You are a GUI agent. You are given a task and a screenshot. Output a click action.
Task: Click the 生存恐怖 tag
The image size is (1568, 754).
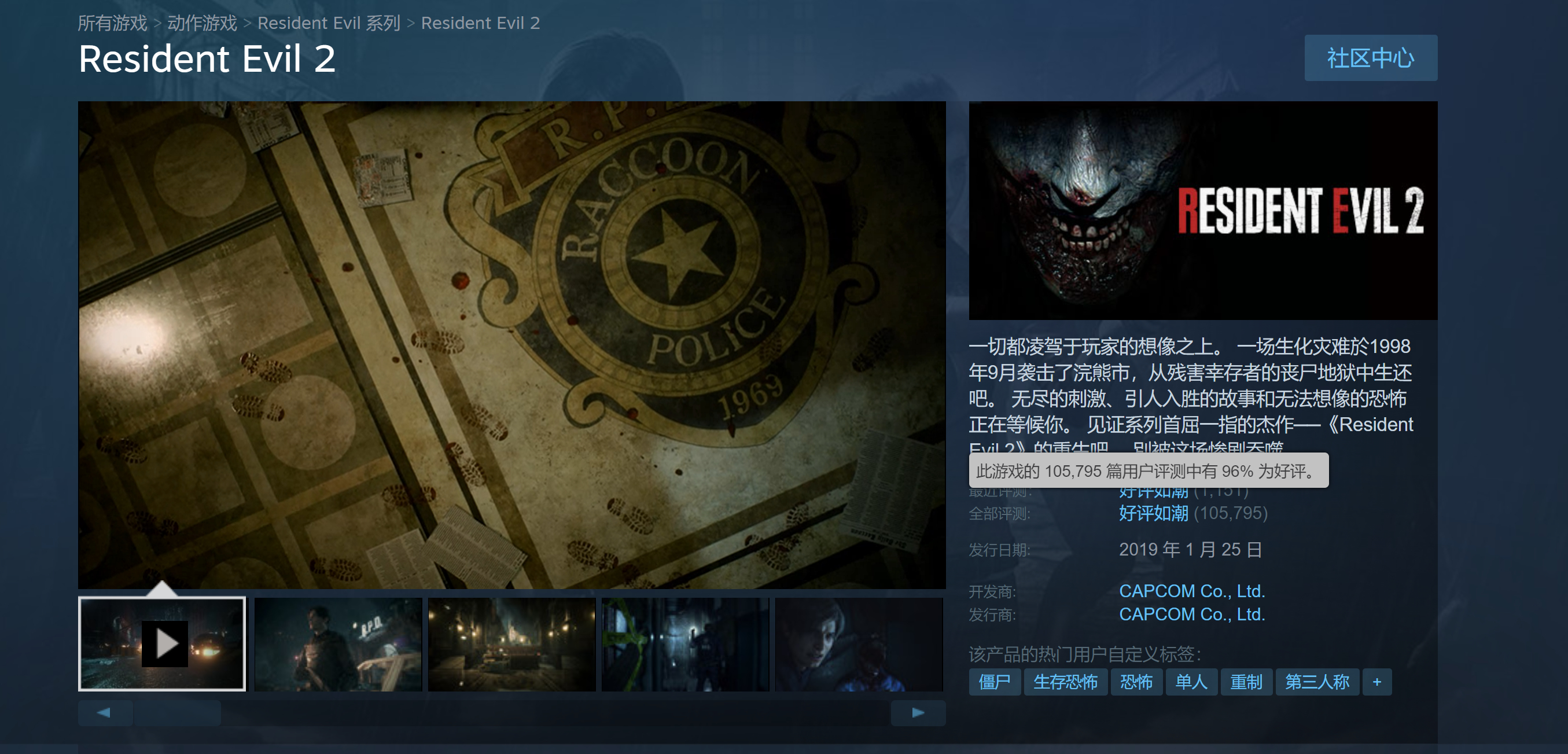1065,682
